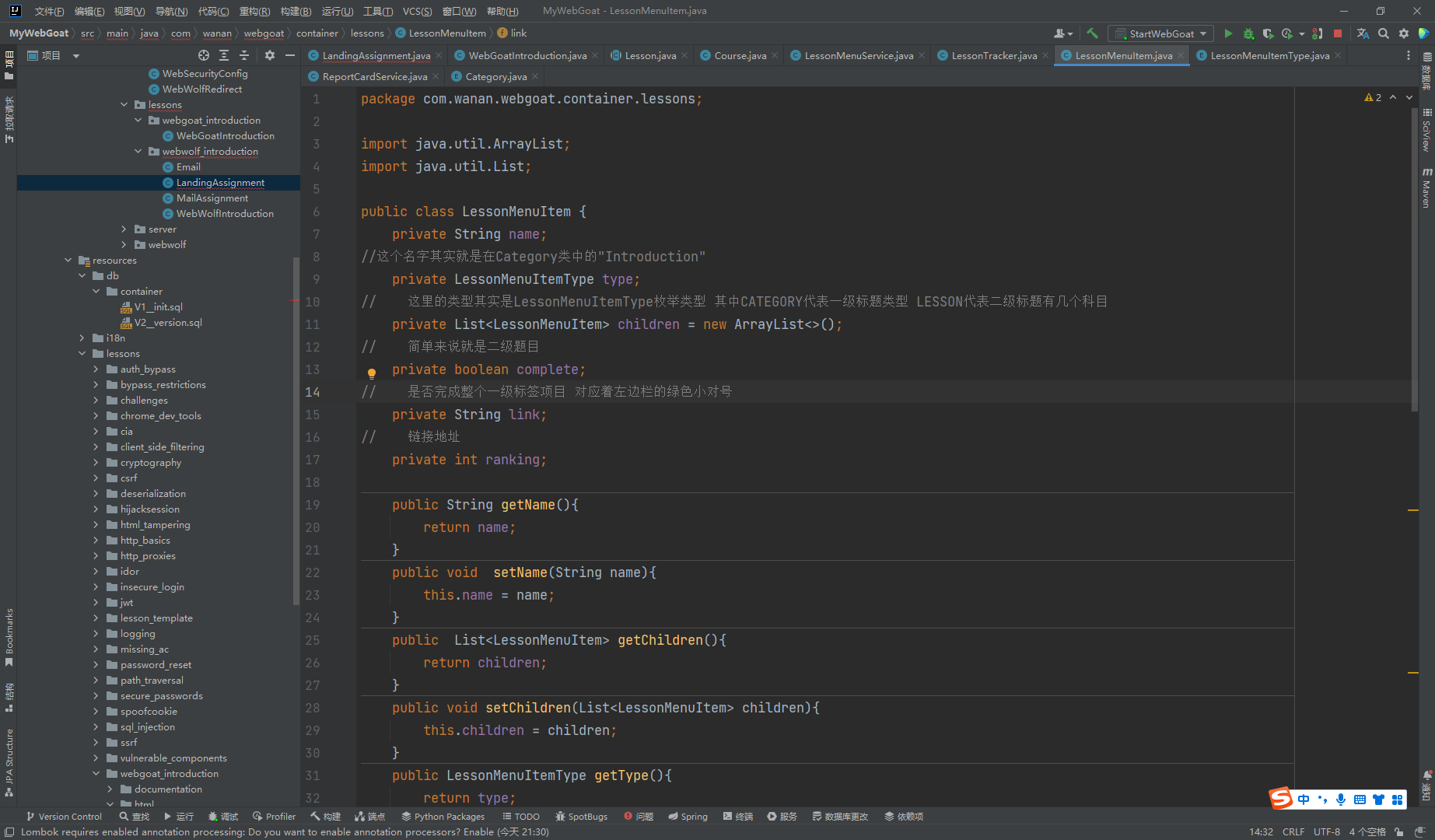The width and height of the screenshot is (1435, 840).
Task: Run StartWebGoat with the green play button
Action: 1228,33
